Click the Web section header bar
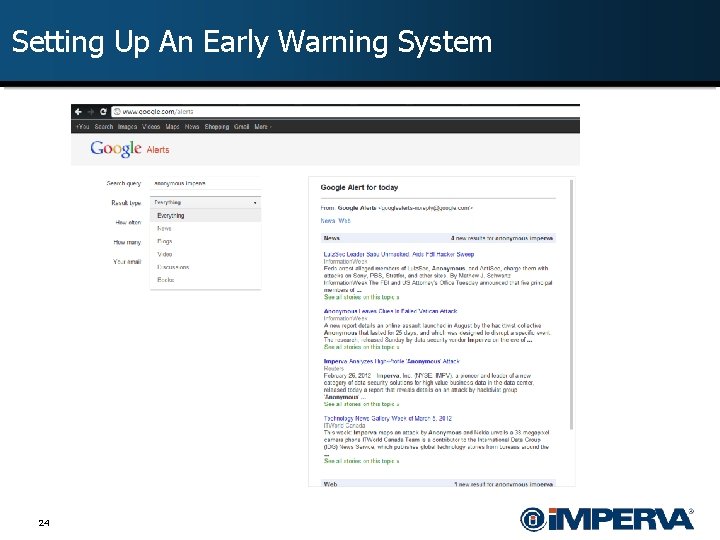The width and height of the screenshot is (720, 540). 439,484
